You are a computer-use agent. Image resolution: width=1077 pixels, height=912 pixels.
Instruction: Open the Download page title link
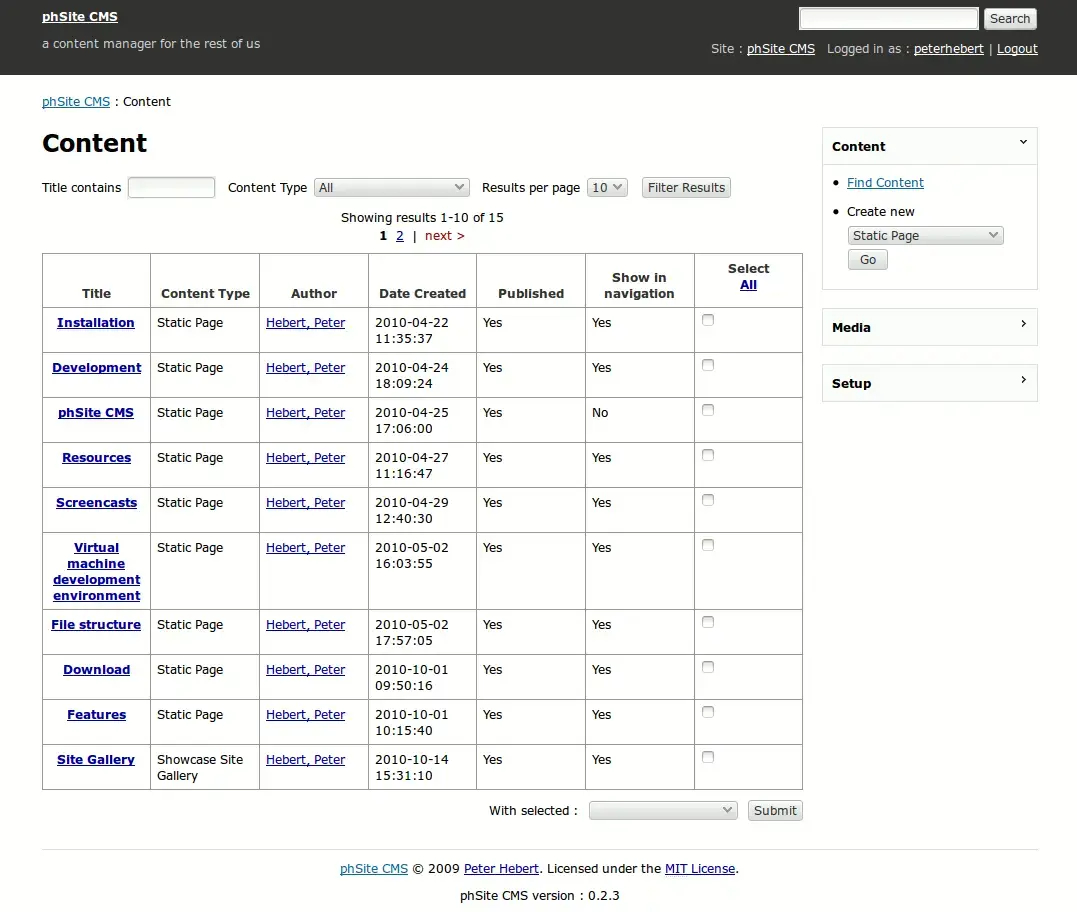coord(96,670)
